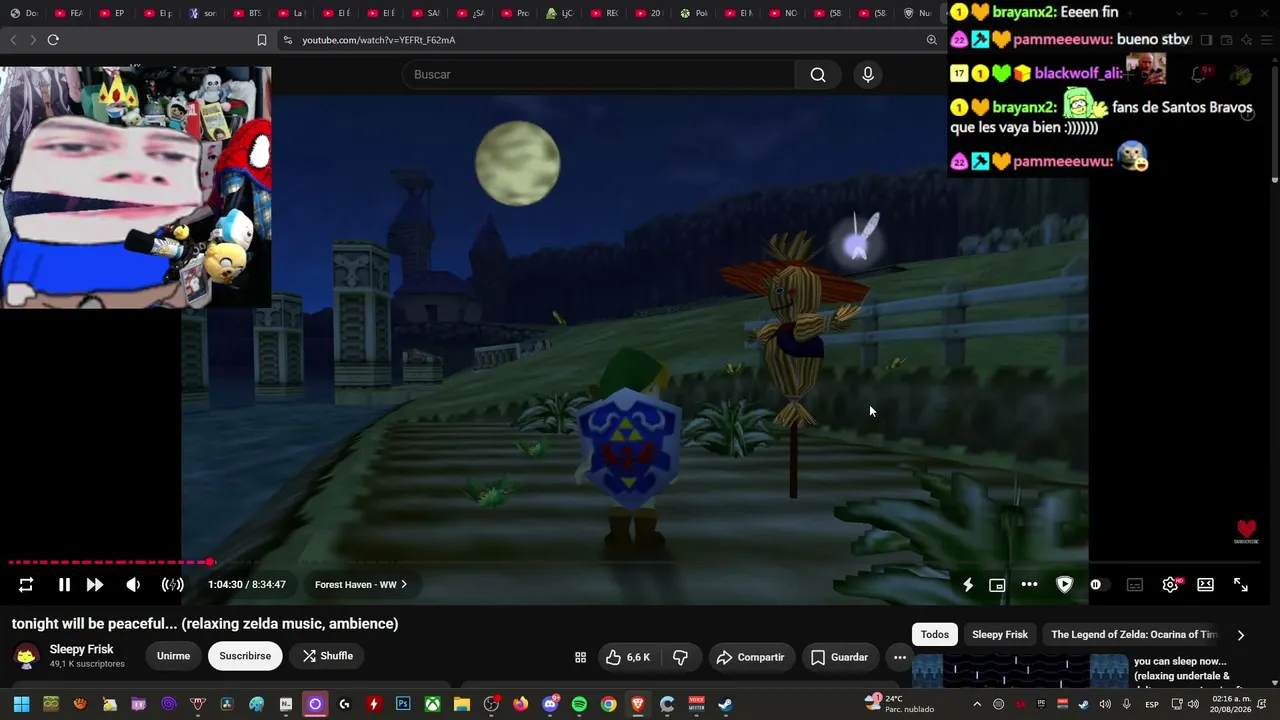Switch to the BTS browser tab
The height and width of the screenshot is (720, 1280).
(248, 13)
